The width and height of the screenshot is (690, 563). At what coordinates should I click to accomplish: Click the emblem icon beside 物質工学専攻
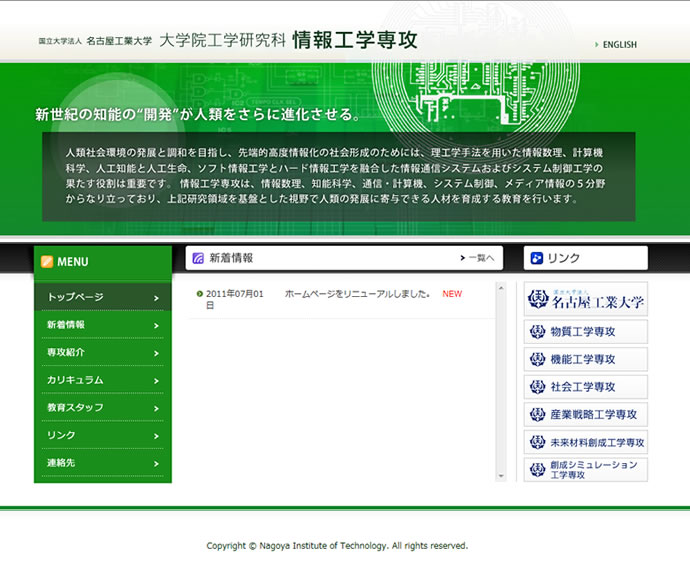point(537,331)
